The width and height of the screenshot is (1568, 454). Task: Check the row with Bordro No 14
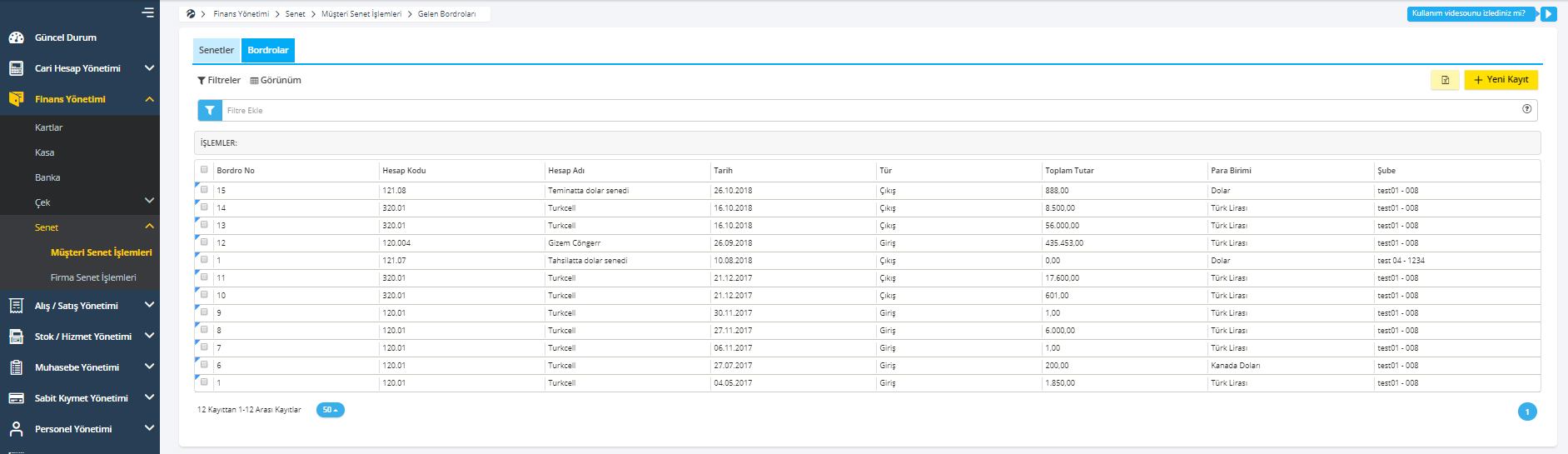204,207
